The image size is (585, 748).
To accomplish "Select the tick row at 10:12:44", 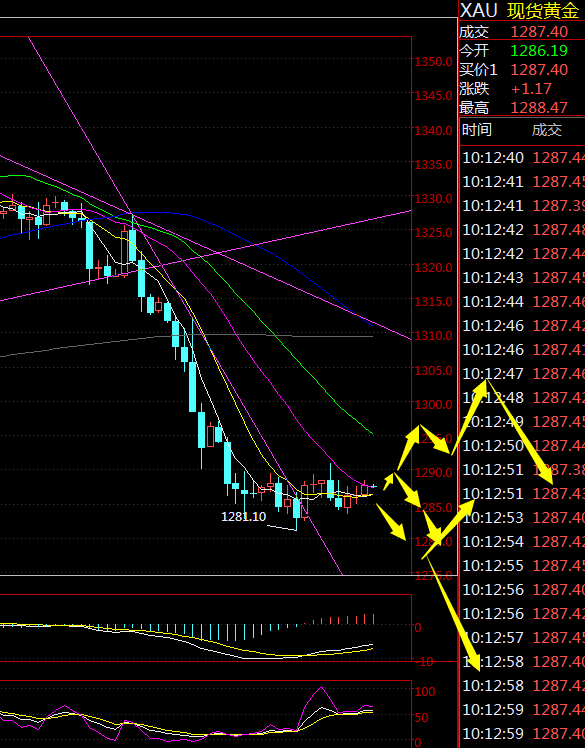I will click(523, 302).
